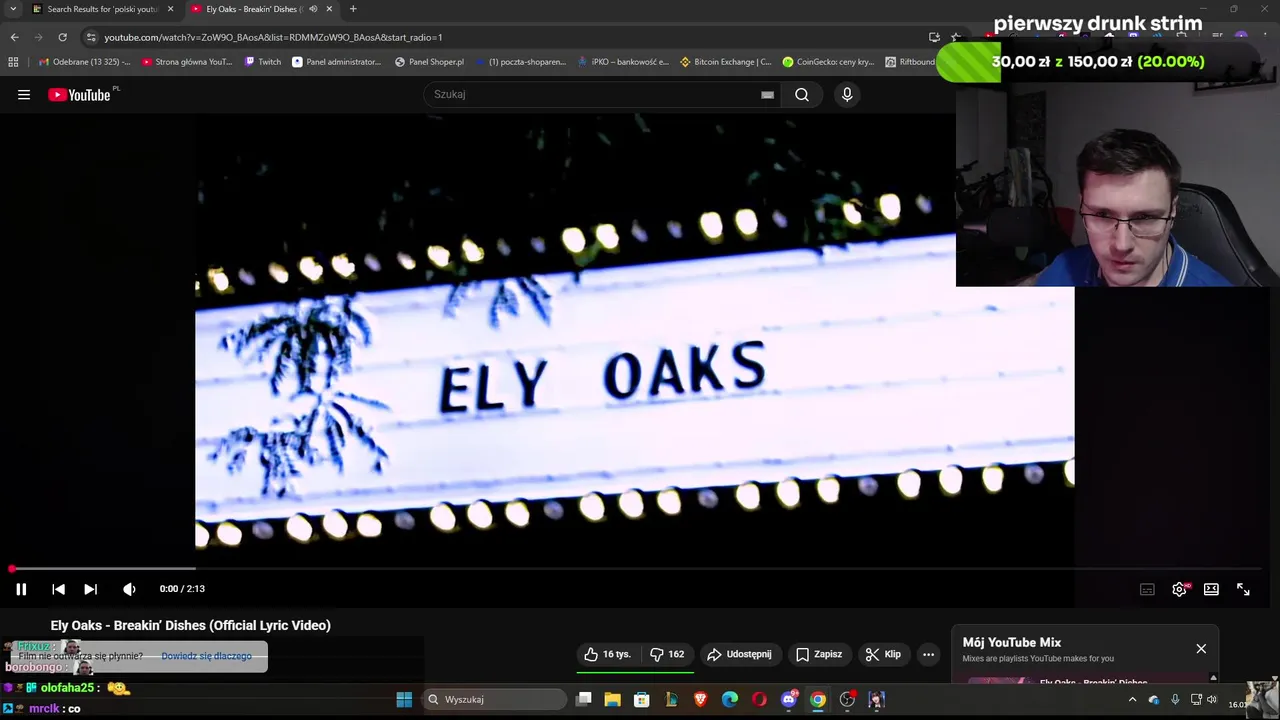Reload the current page
The height and width of the screenshot is (720, 1280).
(x=62, y=37)
